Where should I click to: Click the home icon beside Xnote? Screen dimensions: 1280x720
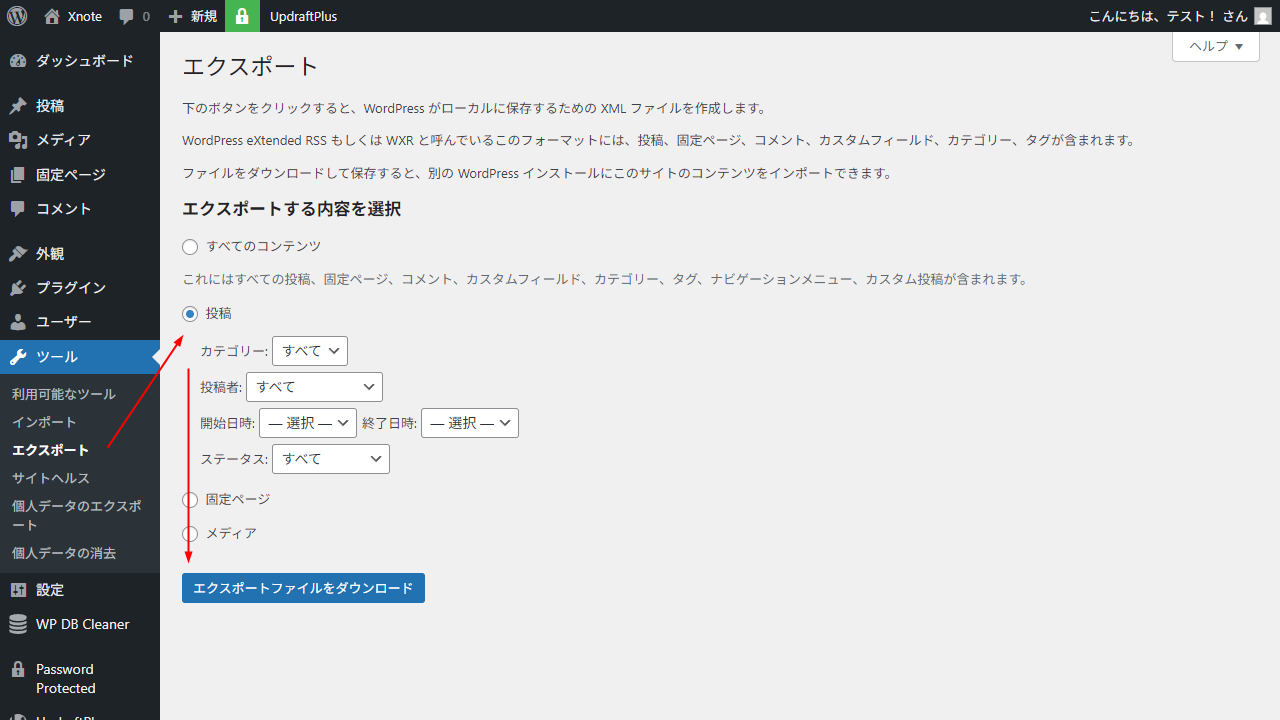point(52,16)
